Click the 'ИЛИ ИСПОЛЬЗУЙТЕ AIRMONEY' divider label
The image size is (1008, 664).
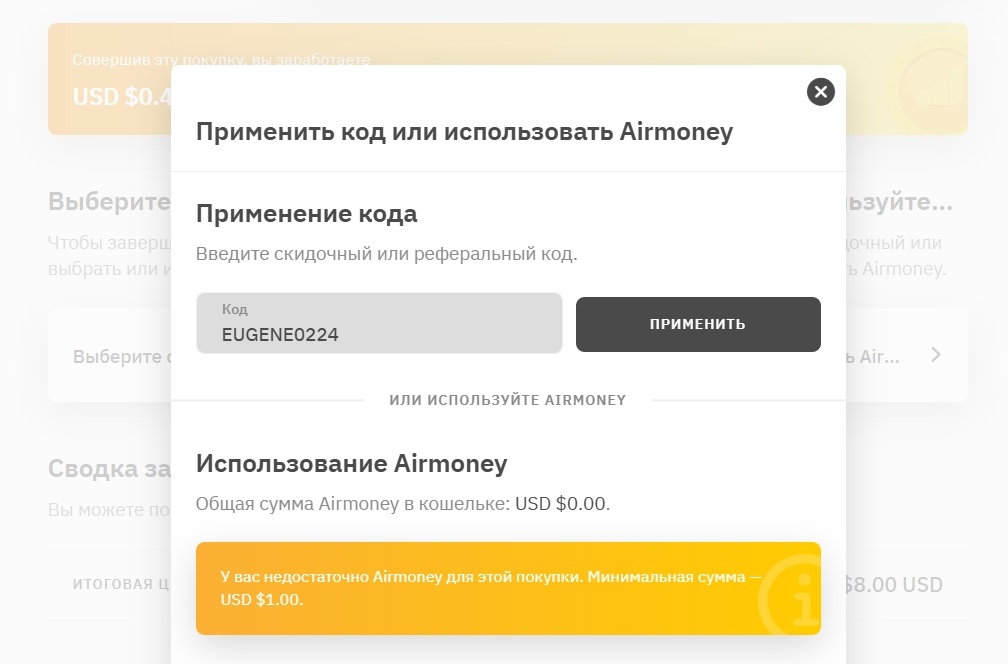tap(507, 400)
